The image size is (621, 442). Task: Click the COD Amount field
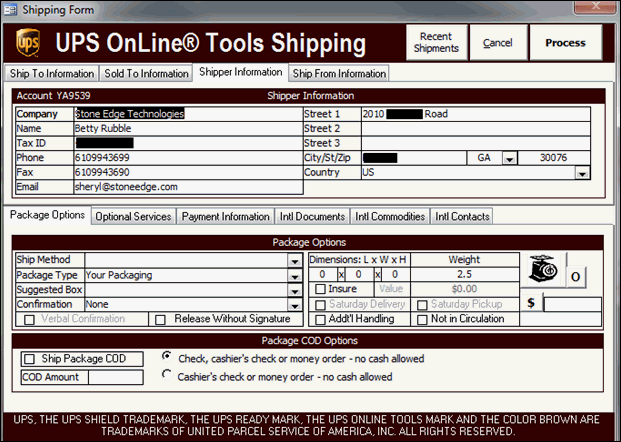116,377
